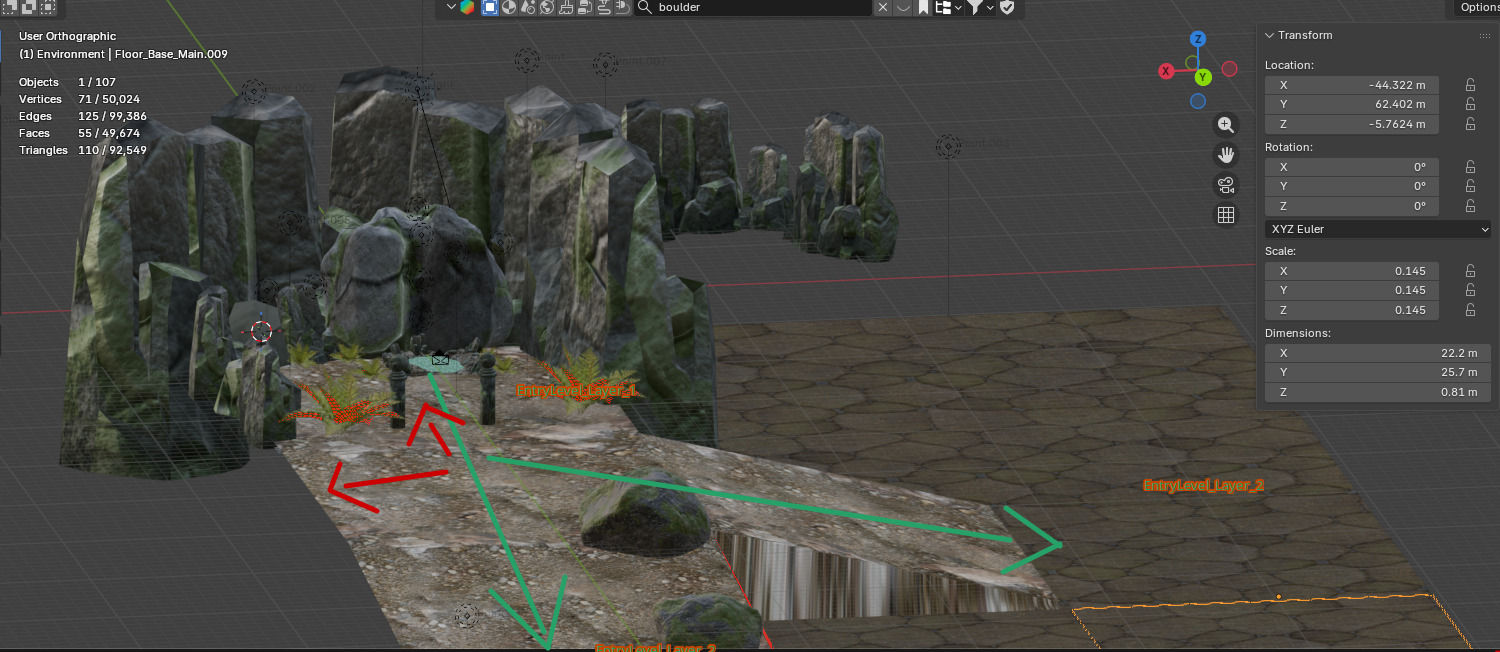Click the Rotation X field
Screen dimensions: 1500x652
[1352, 167]
